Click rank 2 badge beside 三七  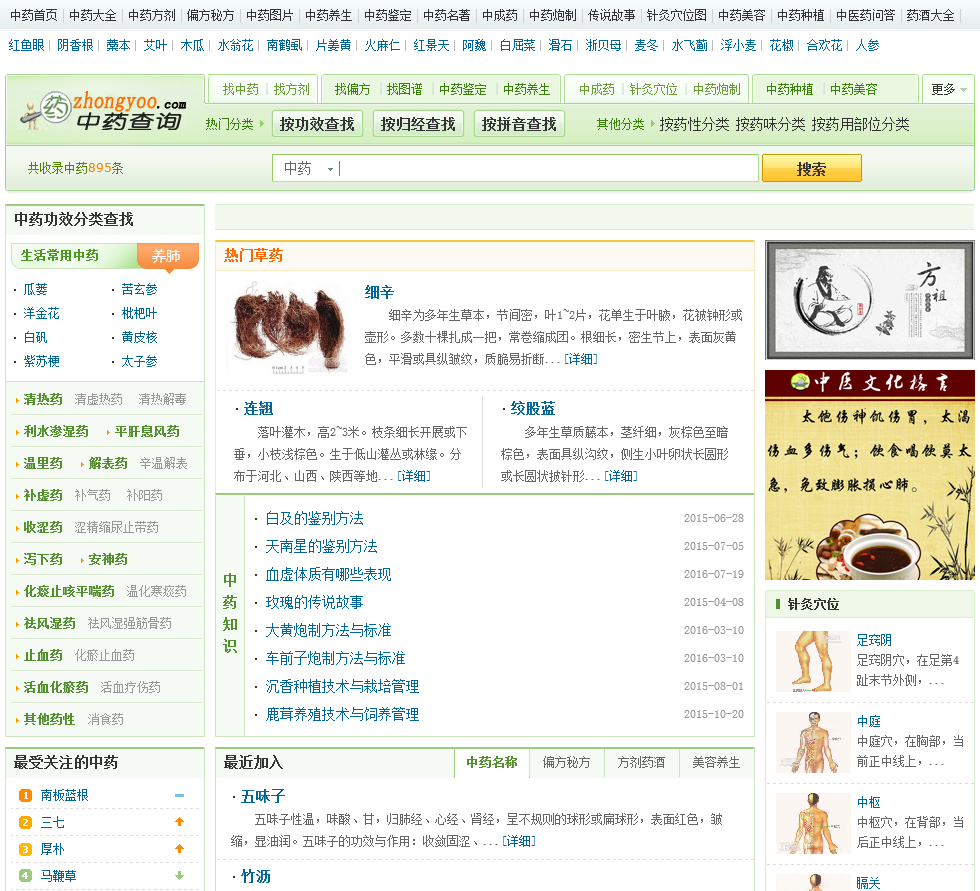[x=26, y=822]
